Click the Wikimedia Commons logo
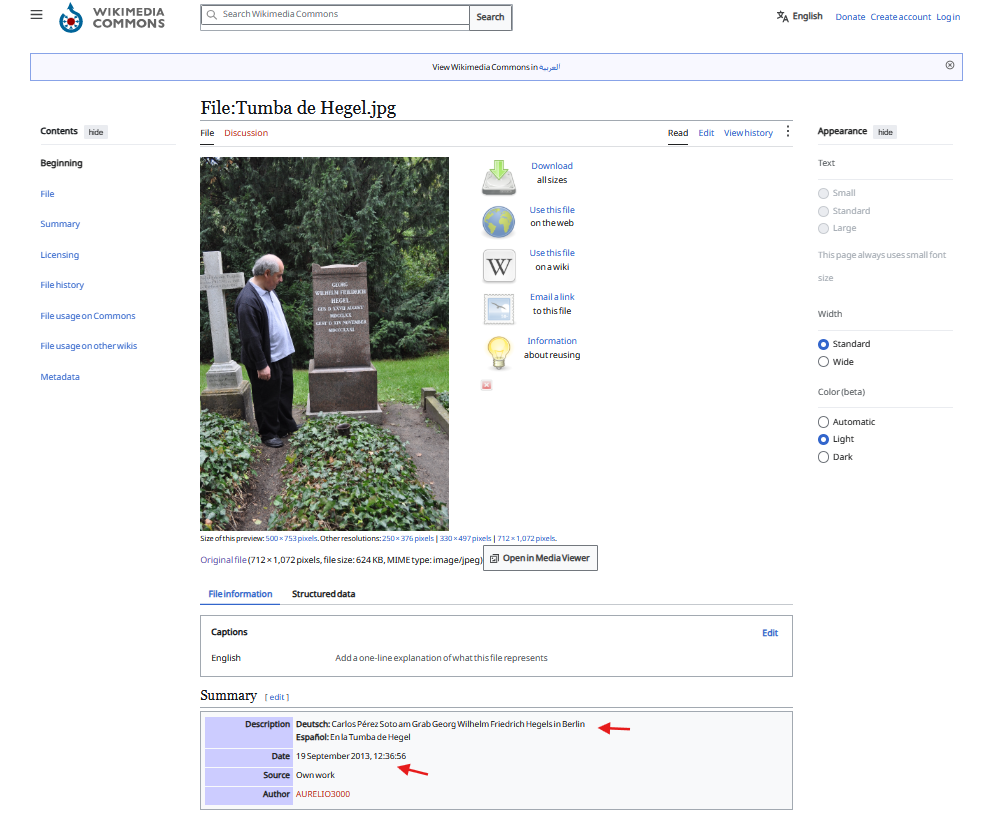Image resolution: width=987 pixels, height=818 pixels. (111, 18)
